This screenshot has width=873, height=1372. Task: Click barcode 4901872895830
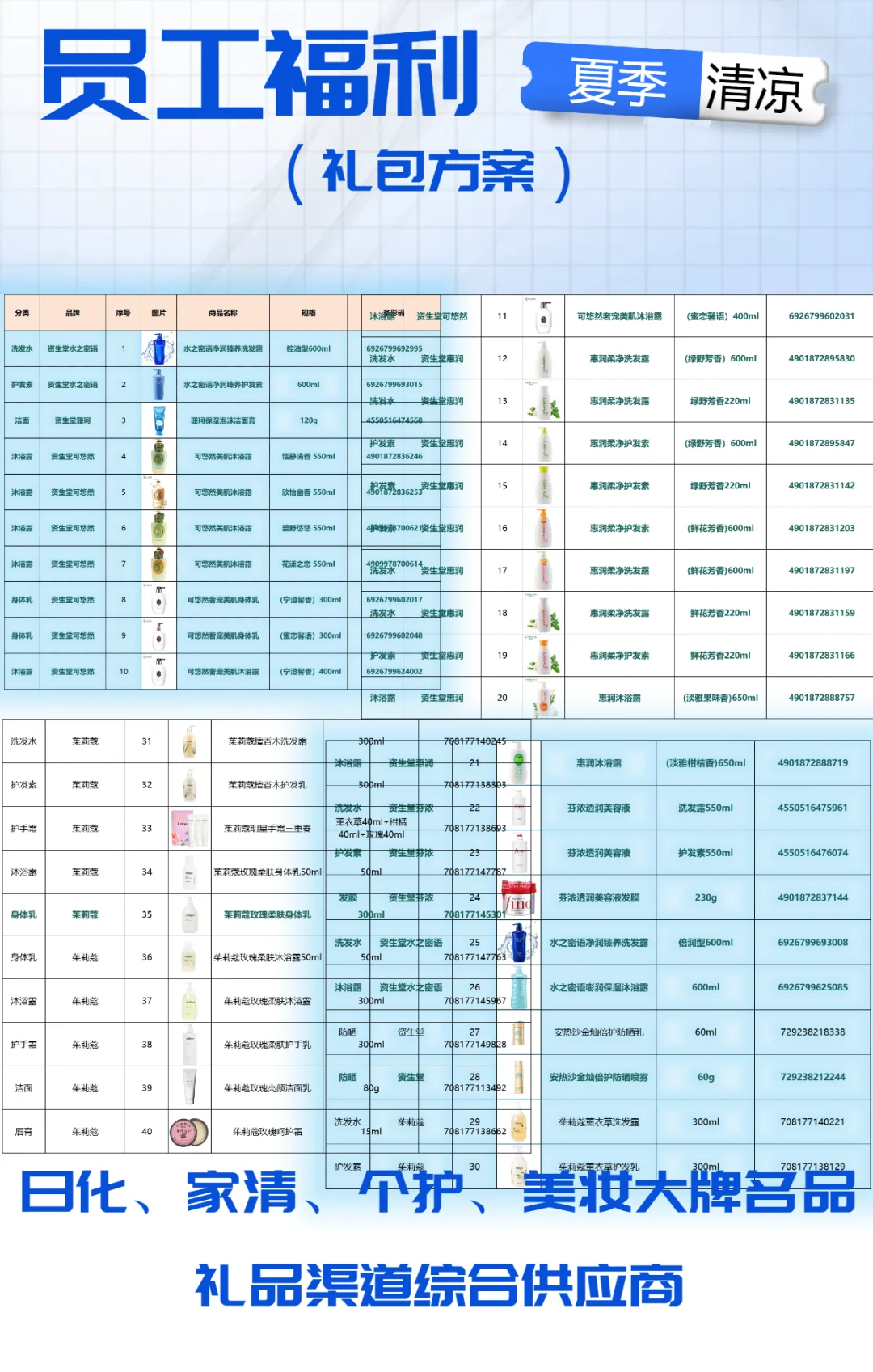[821, 358]
